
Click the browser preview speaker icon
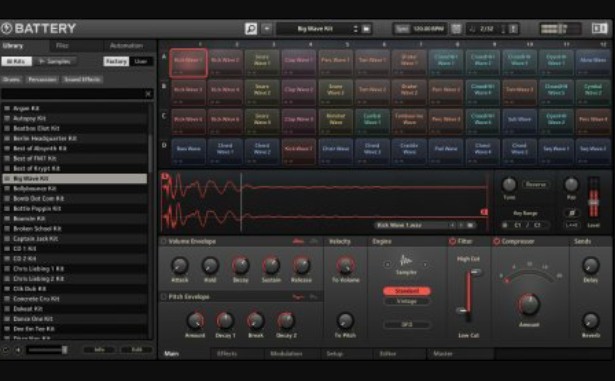(x=18, y=350)
